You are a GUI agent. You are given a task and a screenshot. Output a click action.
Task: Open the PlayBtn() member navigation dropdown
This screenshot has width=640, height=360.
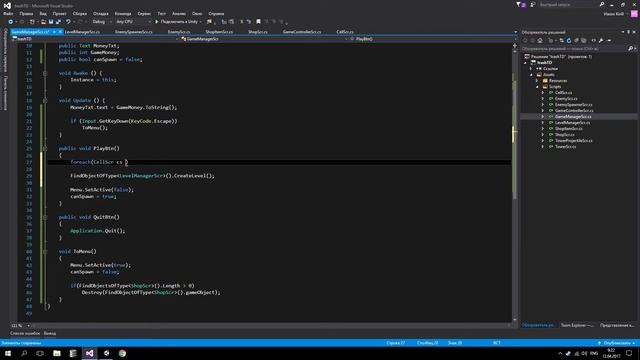[431, 39]
